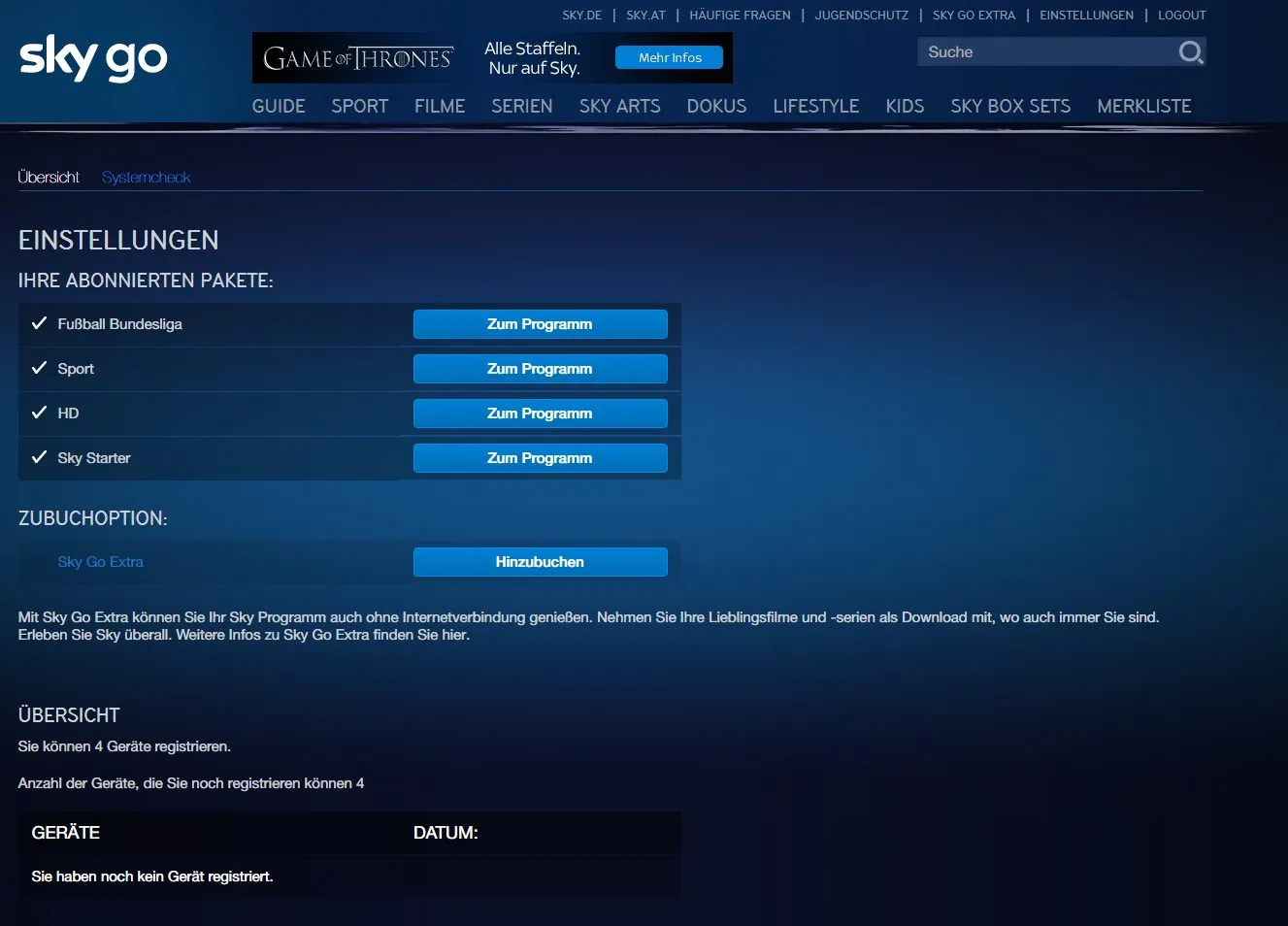Click 'Sie haben noch kein Gerät registriert.' text

point(152,876)
